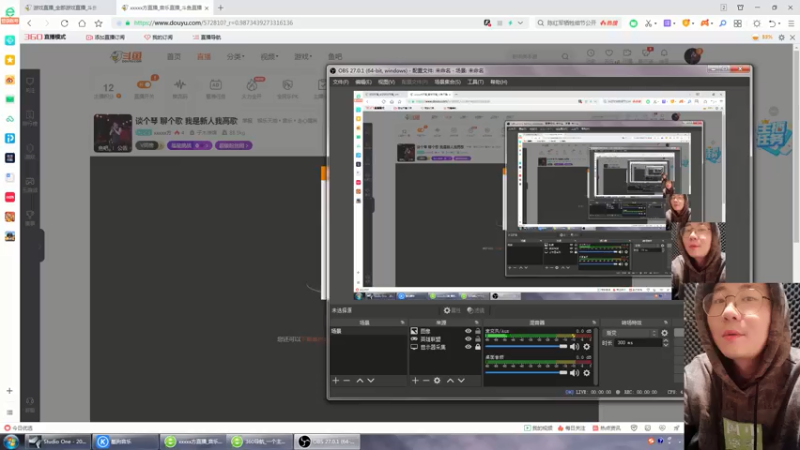Open source 滤镜 filters button above panels
The height and width of the screenshot is (450, 800).
tap(476, 310)
